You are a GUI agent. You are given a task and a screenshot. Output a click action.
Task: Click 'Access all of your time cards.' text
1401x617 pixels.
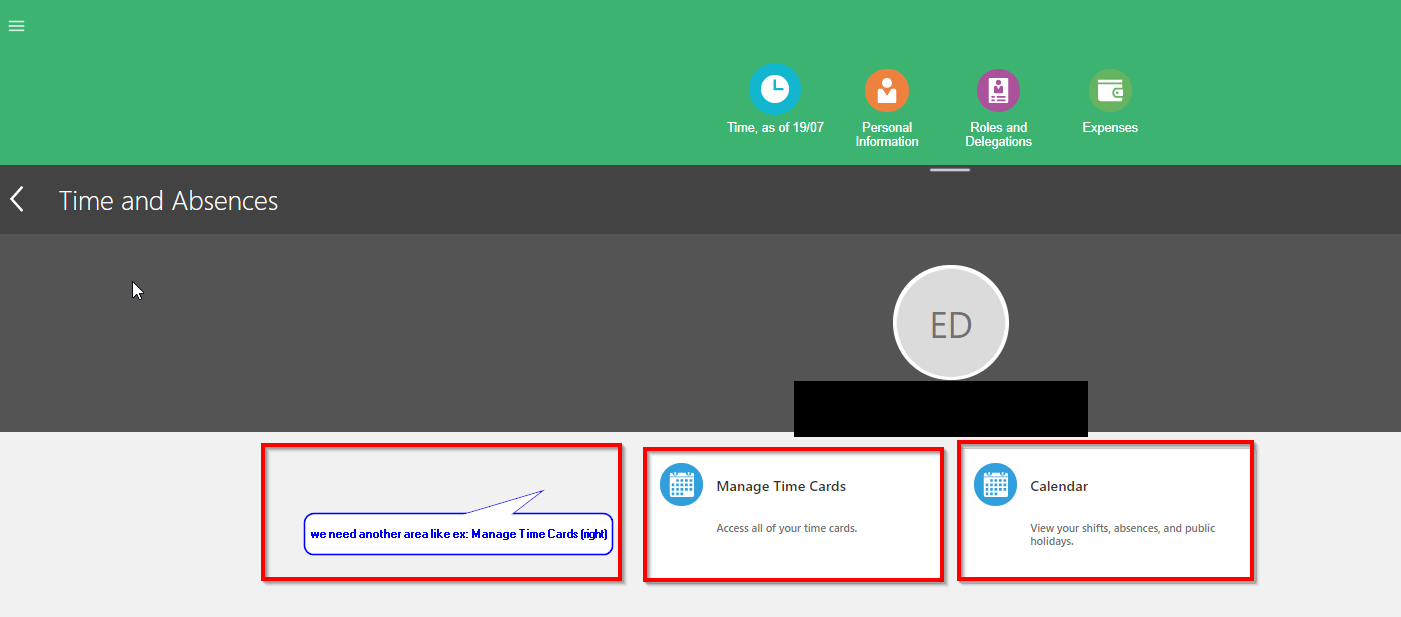787,528
